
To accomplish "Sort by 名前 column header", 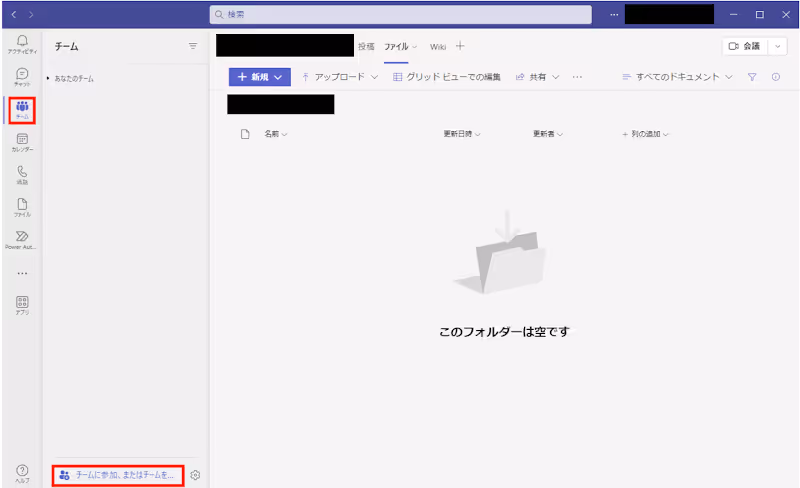I will [276, 134].
